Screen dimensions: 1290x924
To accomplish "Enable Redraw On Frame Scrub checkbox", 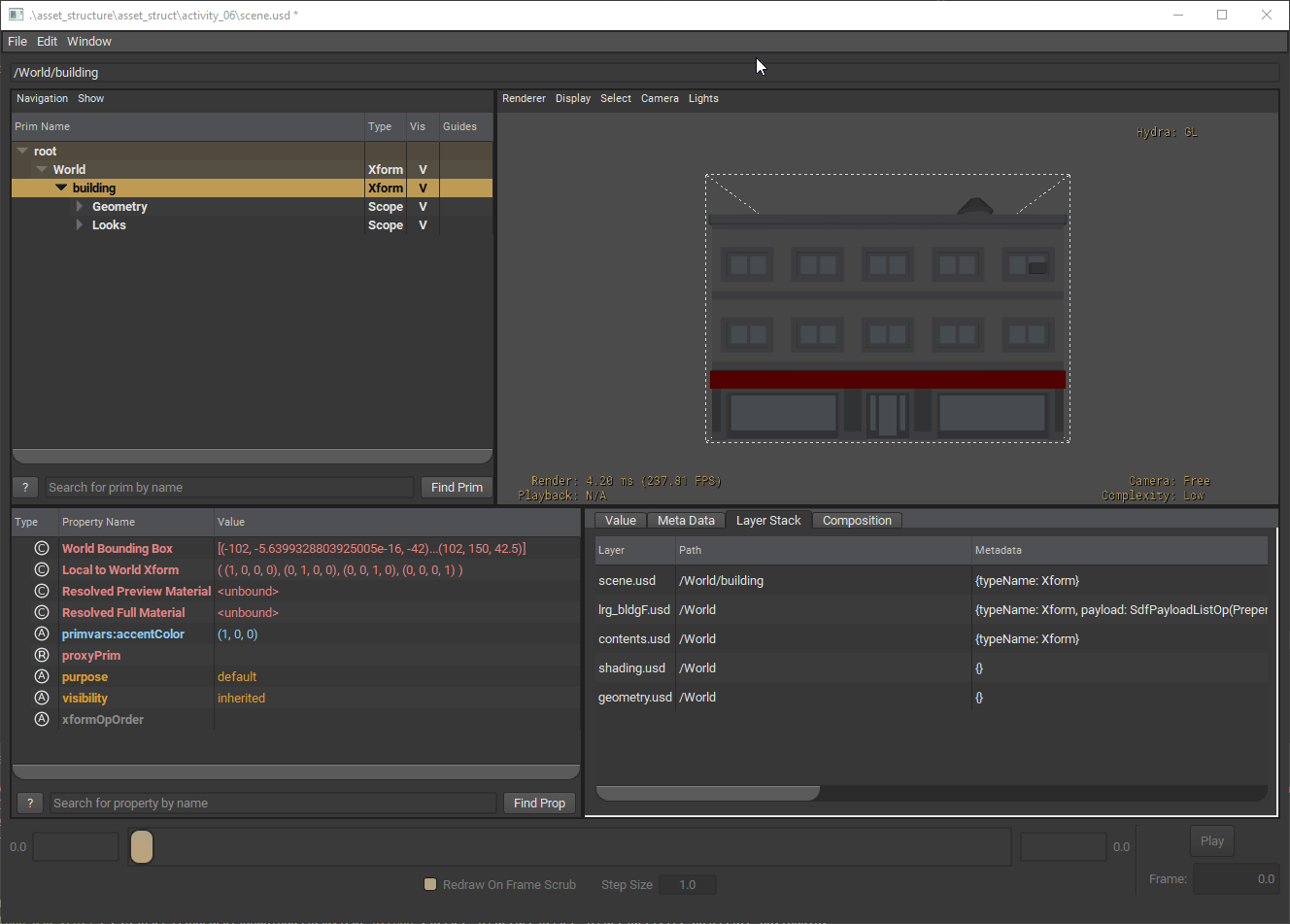I will [430, 884].
